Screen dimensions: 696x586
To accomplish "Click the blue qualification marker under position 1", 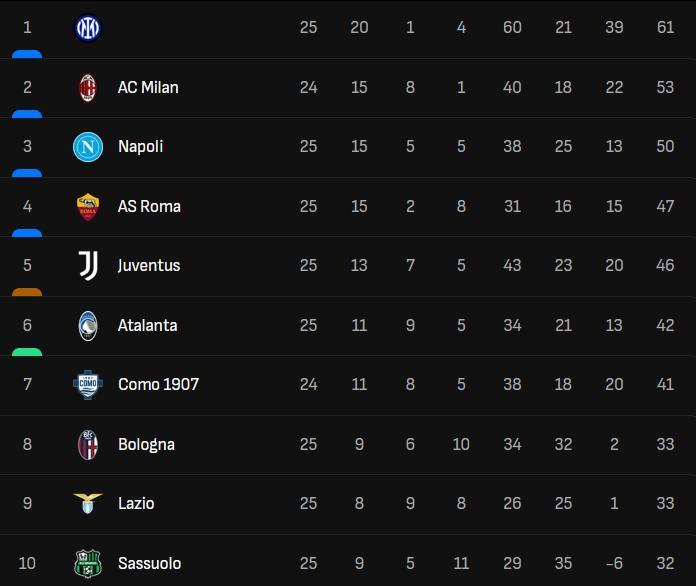I will click(27, 54).
